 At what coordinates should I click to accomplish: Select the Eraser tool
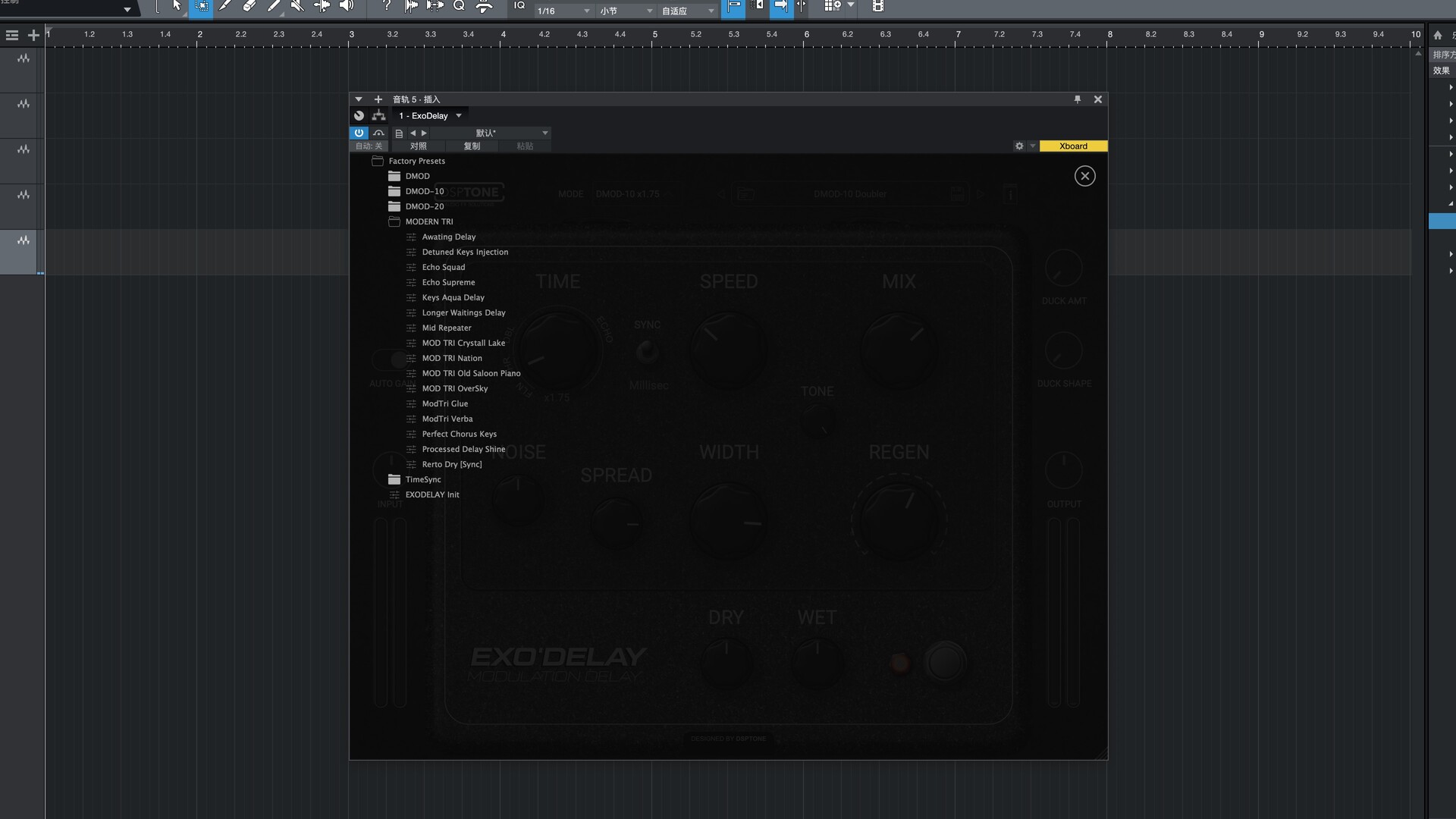click(x=249, y=6)
